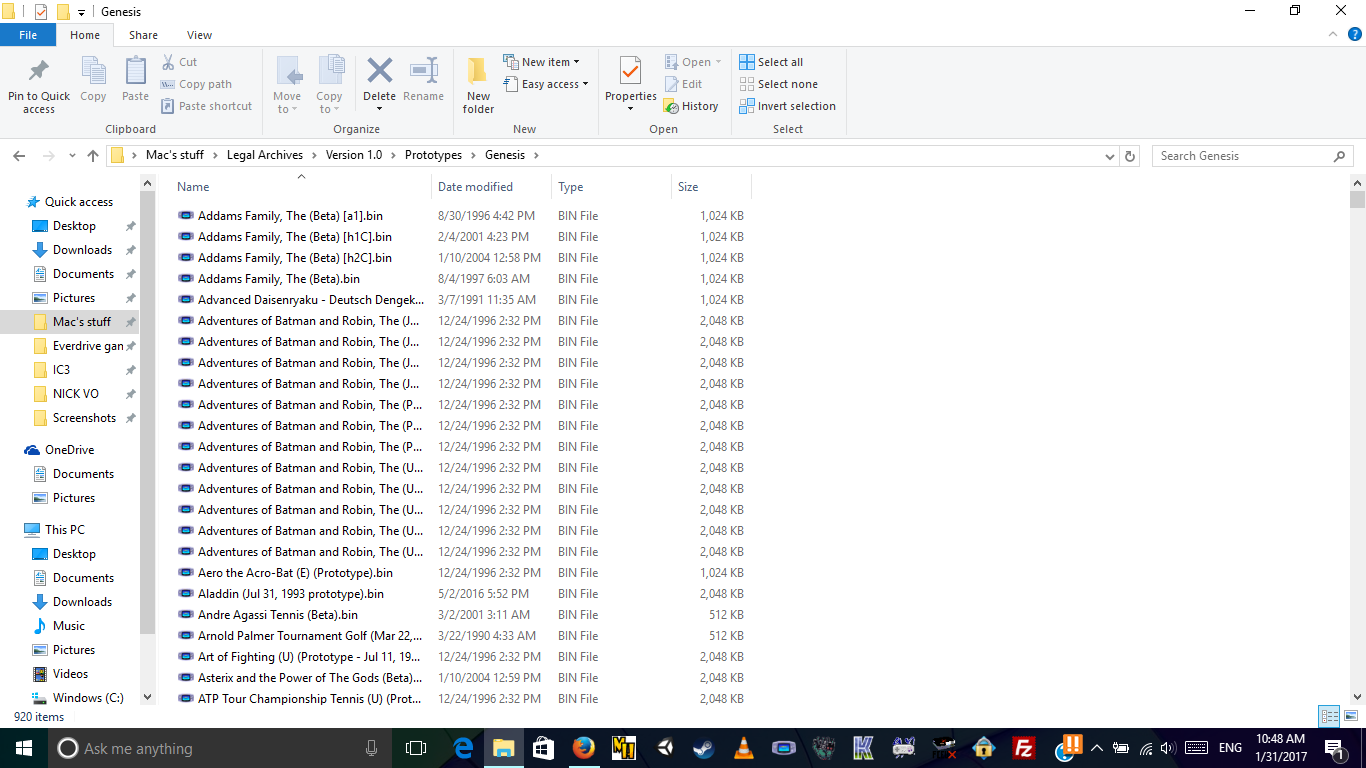Navigate back with the left arrow

click(19, 156)
